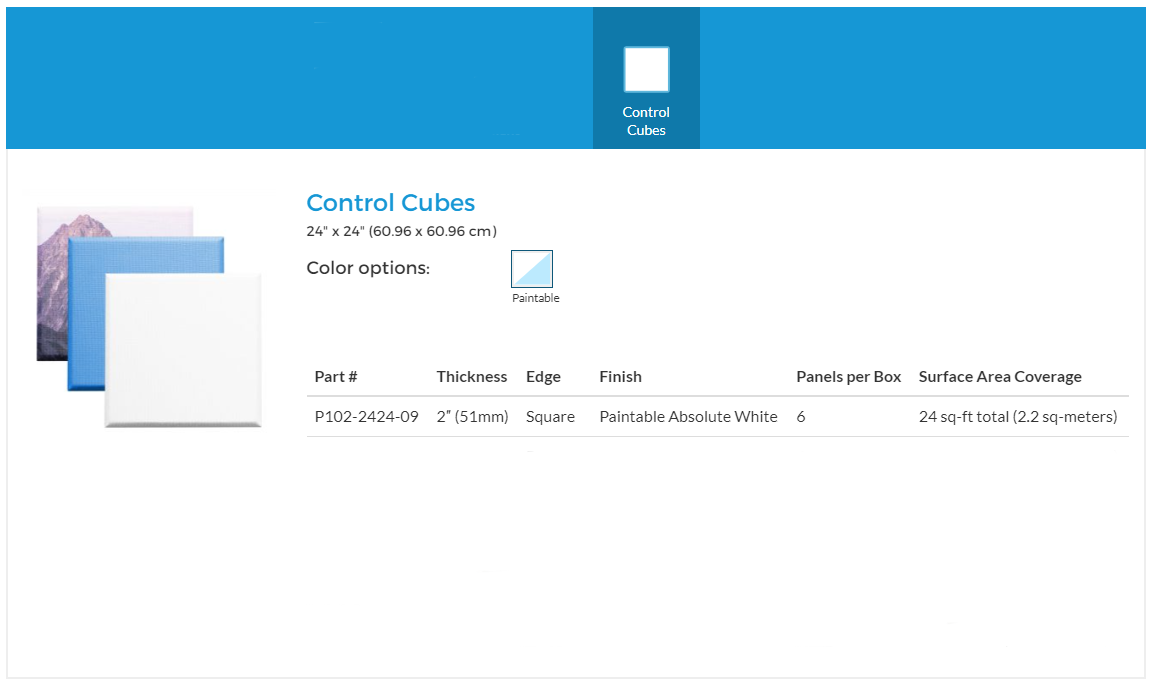
Task: Click the Edge column header
Action: click(x=543, y=377)
